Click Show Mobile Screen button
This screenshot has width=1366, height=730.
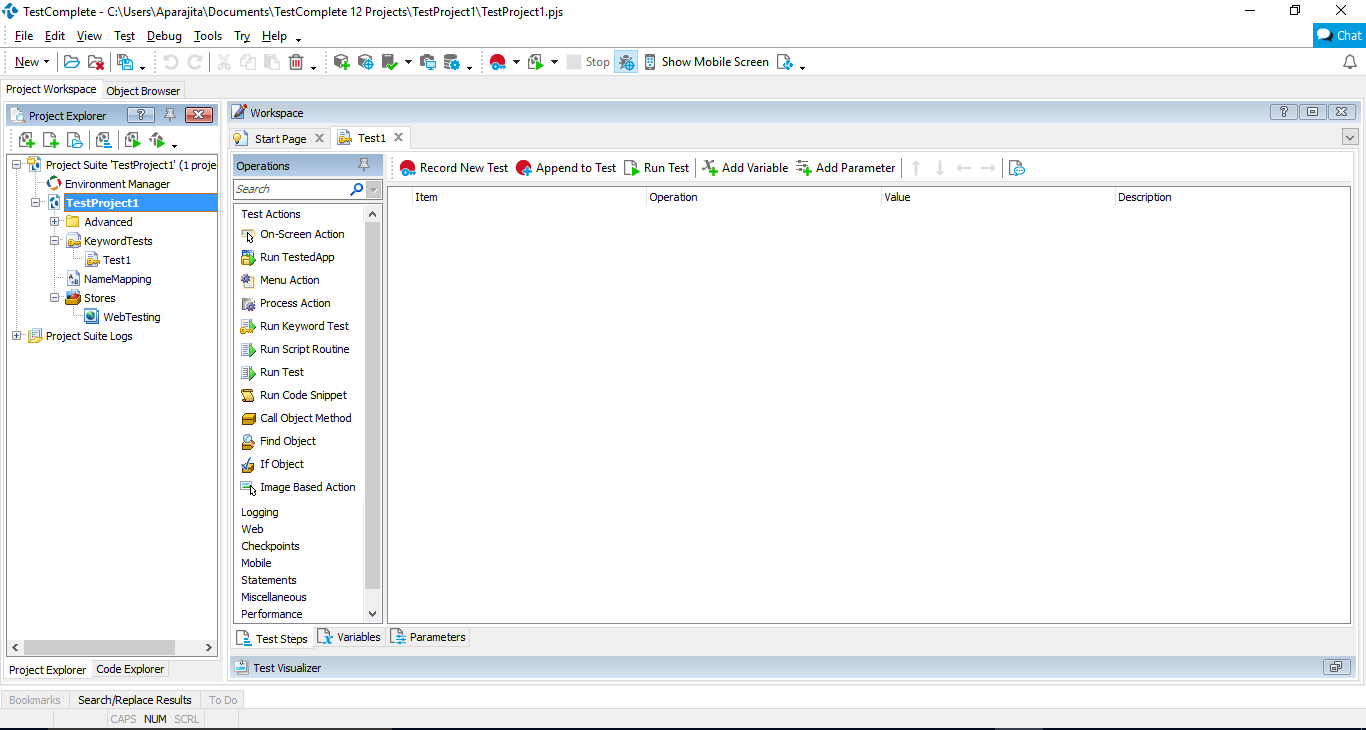(706, 62)
